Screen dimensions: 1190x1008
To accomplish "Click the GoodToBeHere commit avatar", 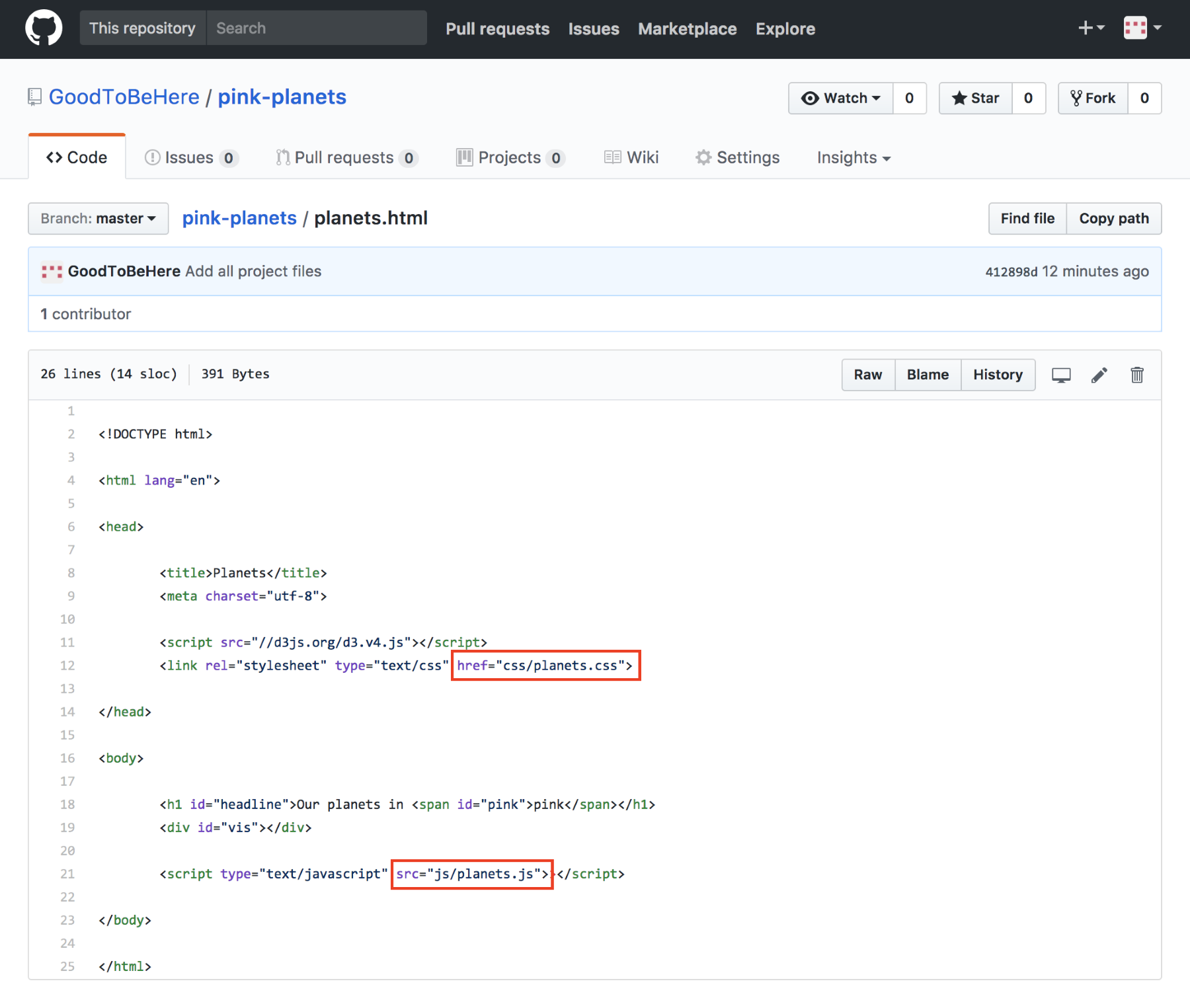I will pos(52,272).
